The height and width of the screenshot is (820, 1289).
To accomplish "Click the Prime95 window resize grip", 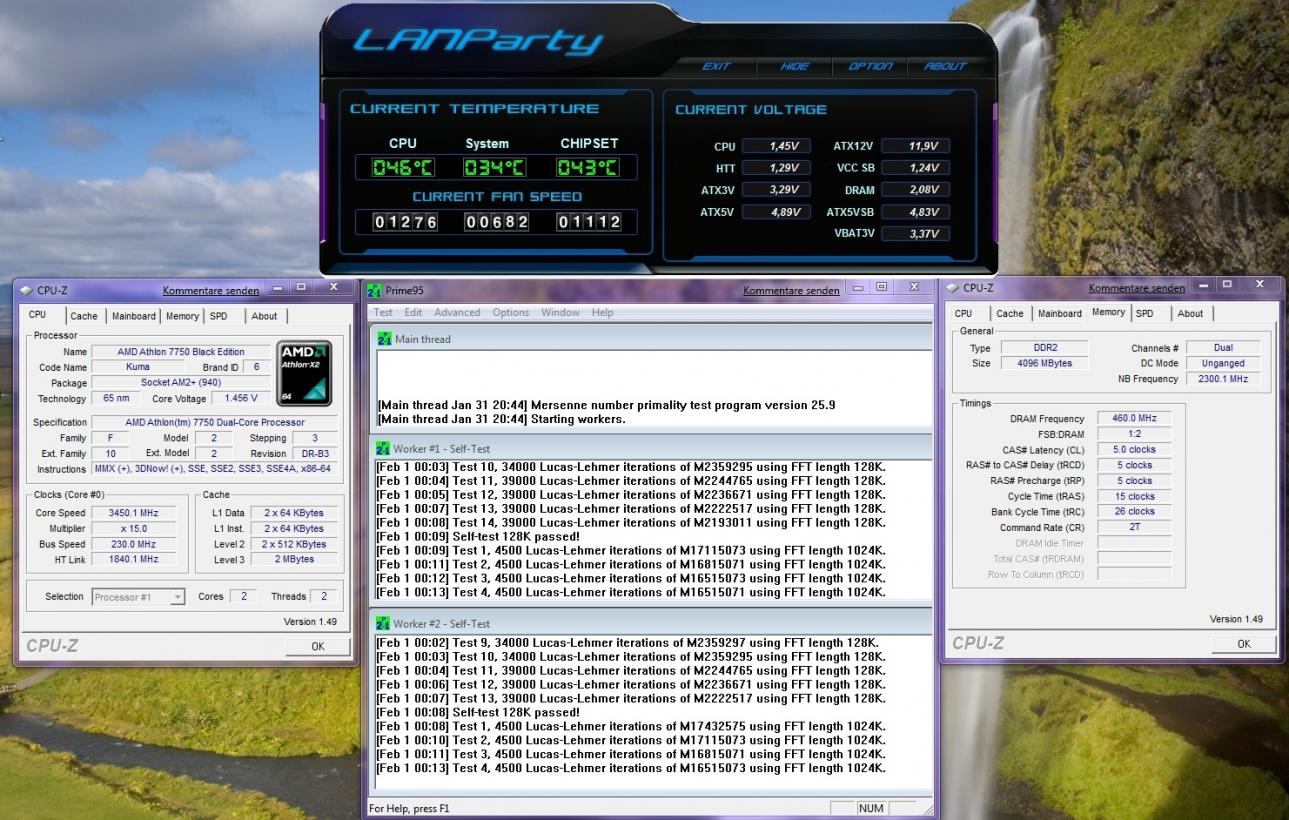I will click(x=926, y=810).
